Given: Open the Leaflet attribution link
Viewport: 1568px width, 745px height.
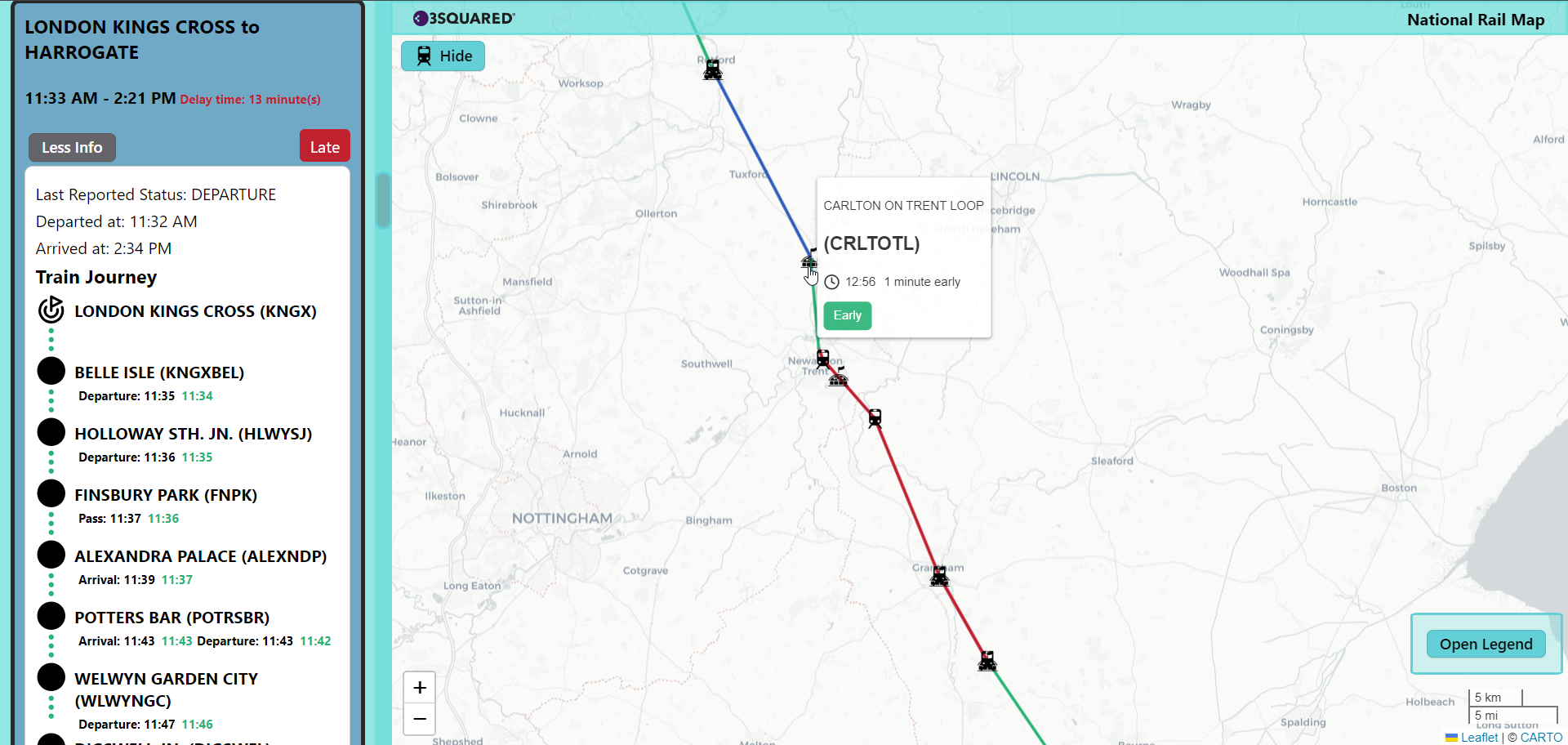Looking at the screenshot, I should point(1478,737).
